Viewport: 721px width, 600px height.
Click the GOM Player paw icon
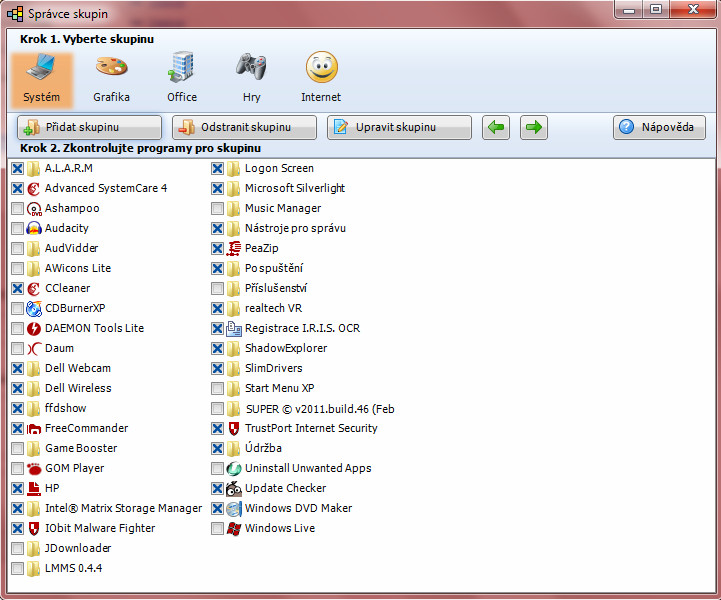(x=34, y=469)
